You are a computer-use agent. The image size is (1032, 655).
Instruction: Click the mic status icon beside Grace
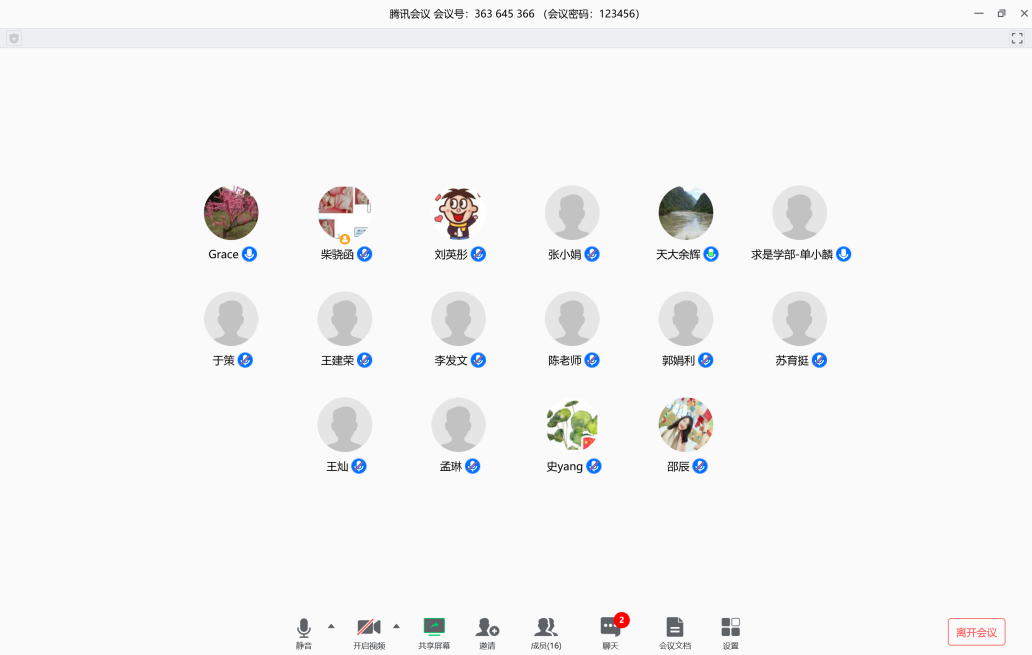[x=249, y=254]
